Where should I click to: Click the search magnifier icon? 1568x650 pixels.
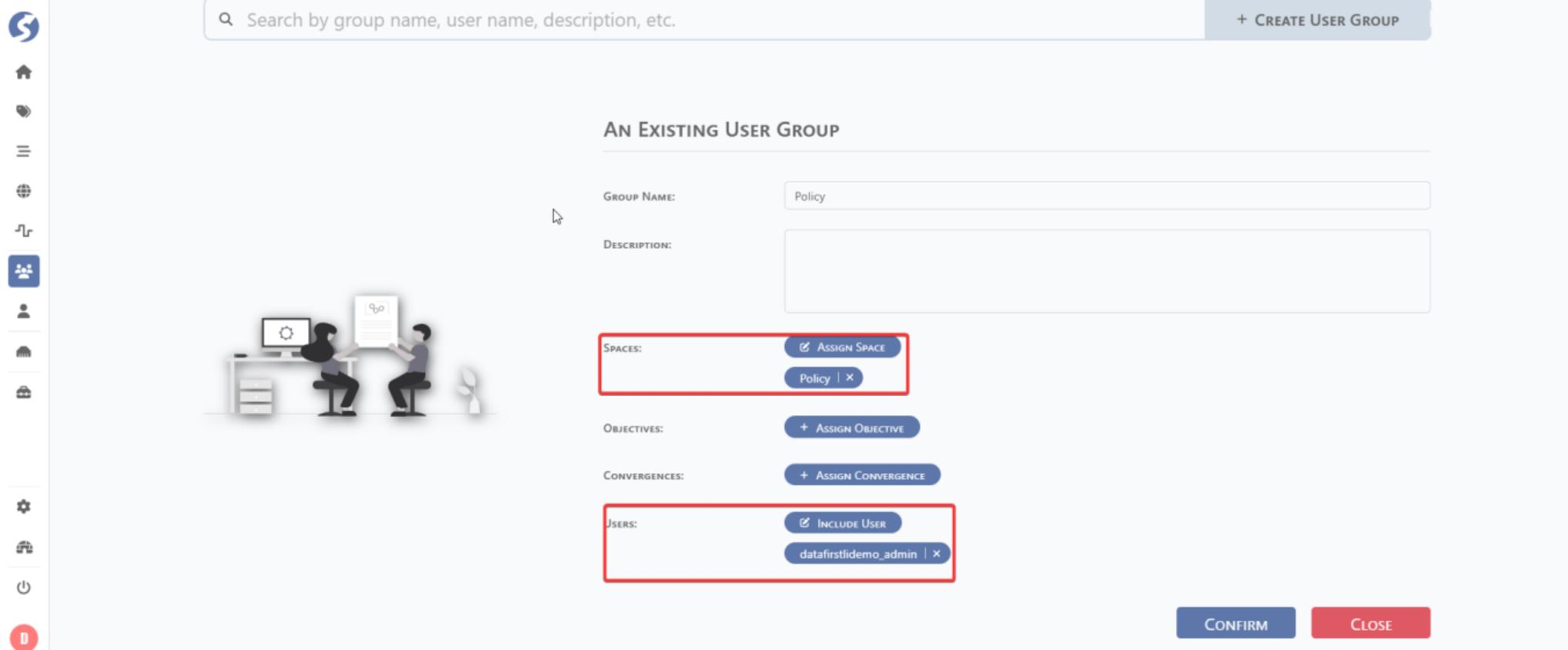click(225, 19)
